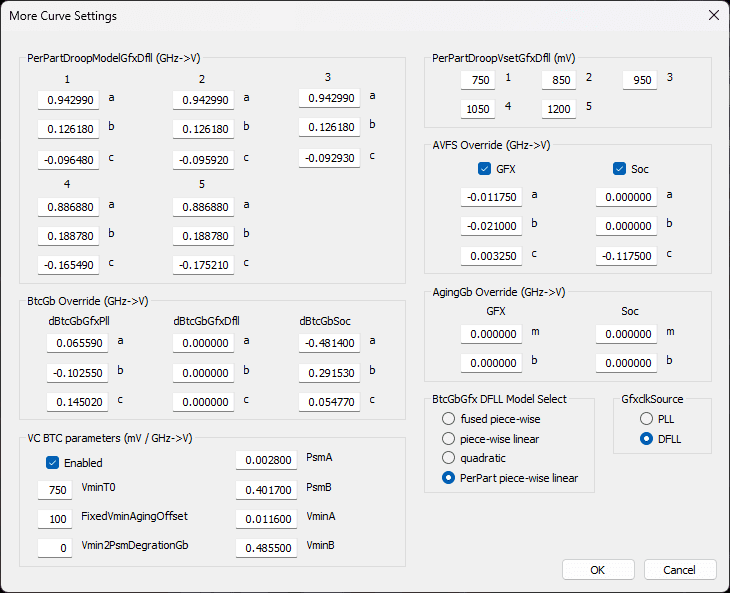Set GfxclkSource to PLL
This screenshot has height=593, width=730.
[x=647, y=419]
